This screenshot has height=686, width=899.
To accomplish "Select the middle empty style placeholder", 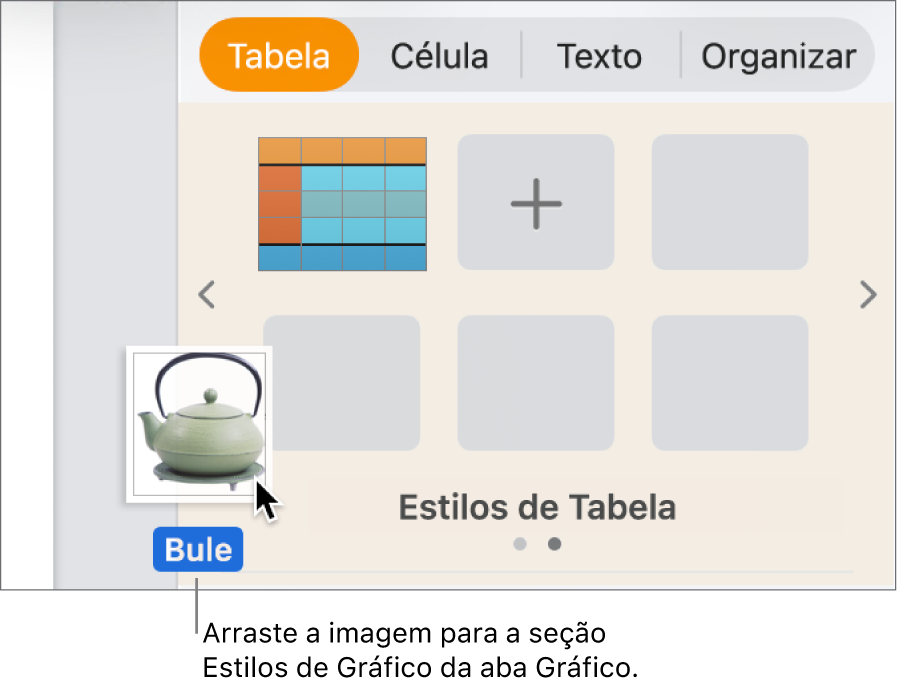I will pyautogui.click(x=536, y=382).
